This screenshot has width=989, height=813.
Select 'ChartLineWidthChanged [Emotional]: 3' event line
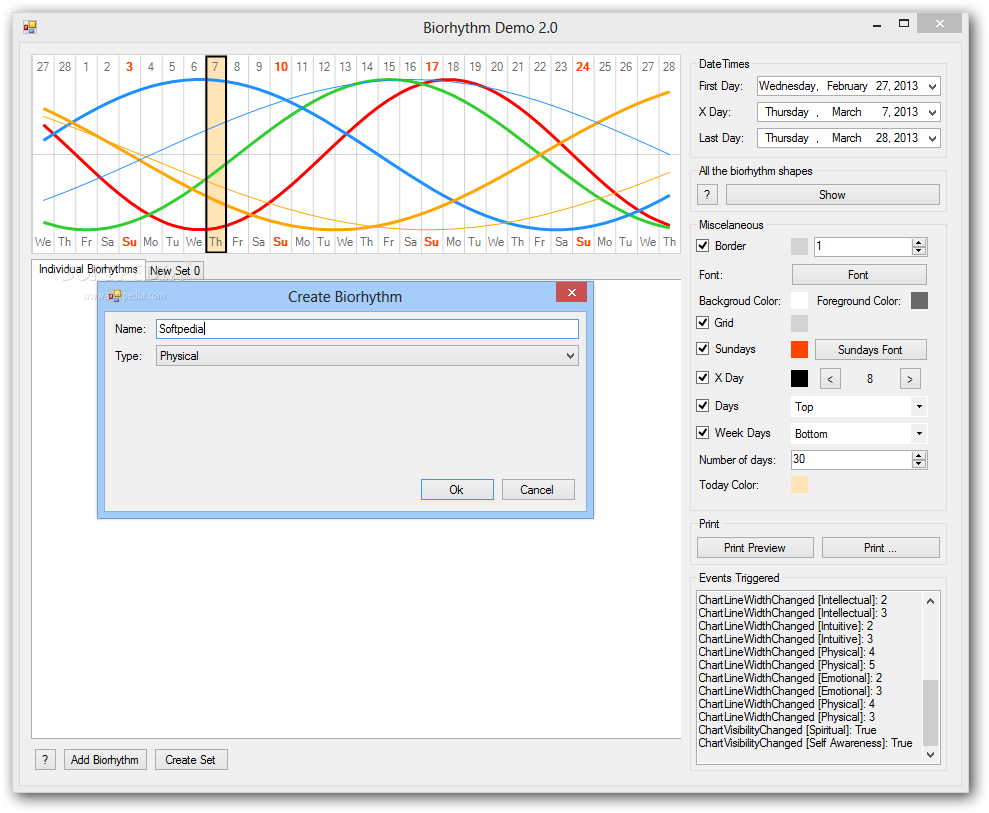790,691
